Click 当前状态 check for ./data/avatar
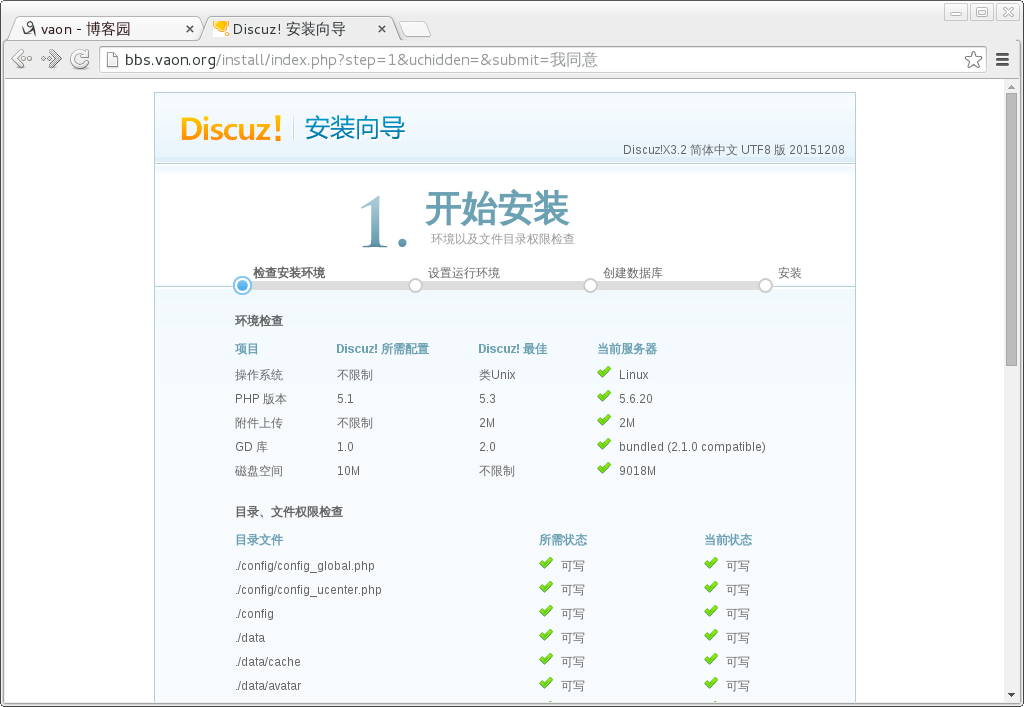The width and height of the screenshot is (1024, 707). 711,683
